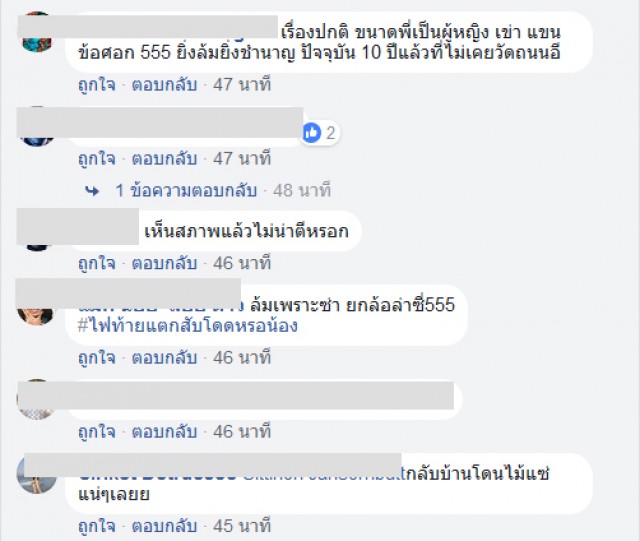640x541 pixels.
Task: Like the เห็นสภาพแล้วไม่น่าตีหรอก comment
Action: tap(97, 263)
